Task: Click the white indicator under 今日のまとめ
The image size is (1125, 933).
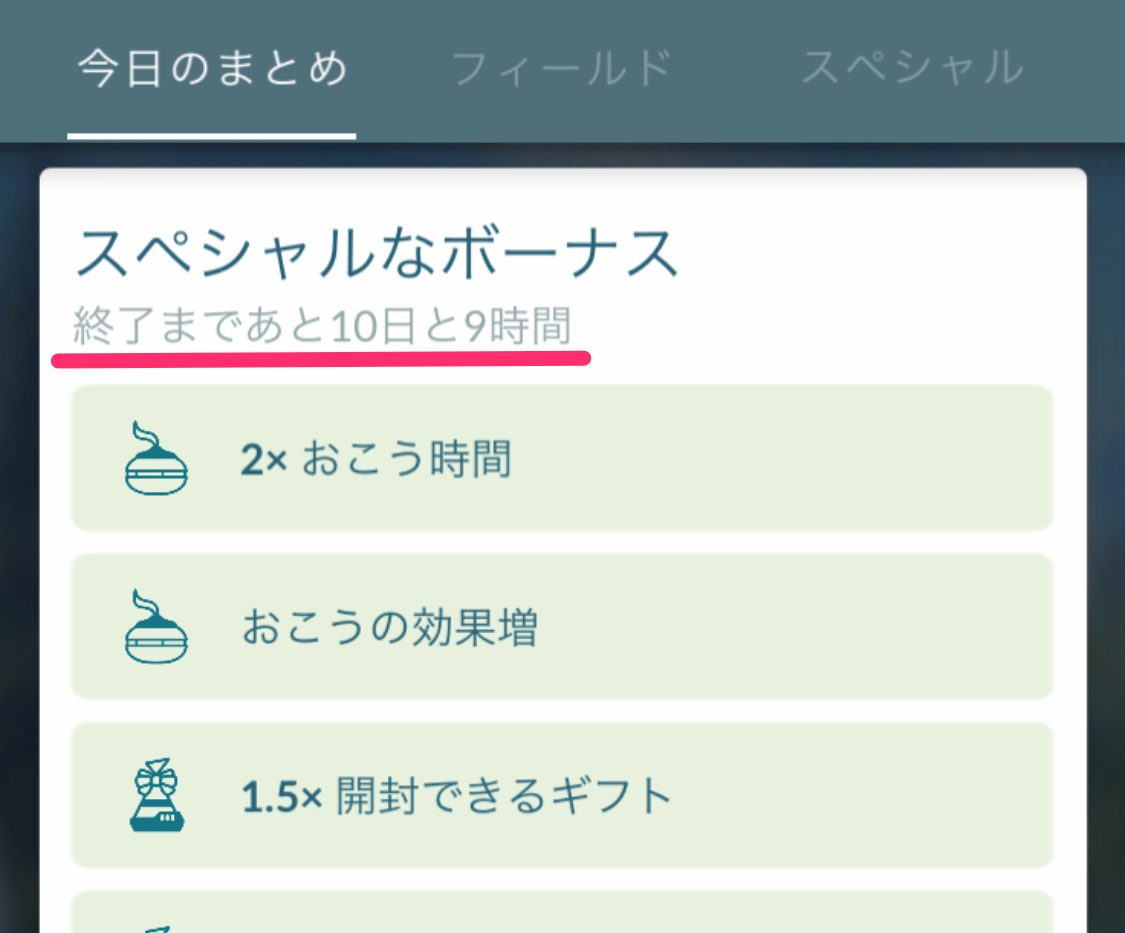Action: (212, 136)
